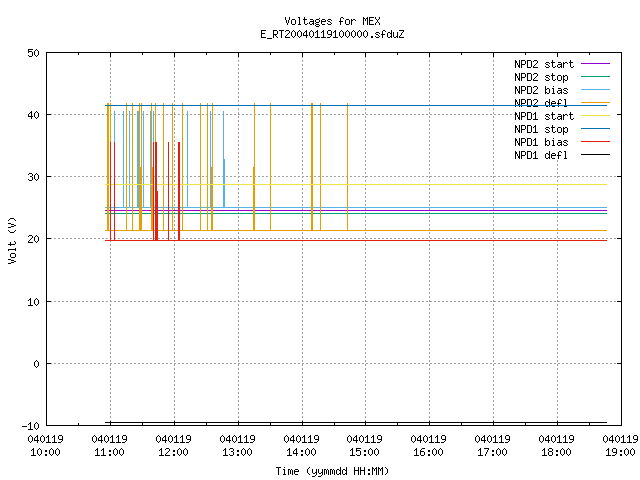Click the 040119 16:00 time tick label

429,446
